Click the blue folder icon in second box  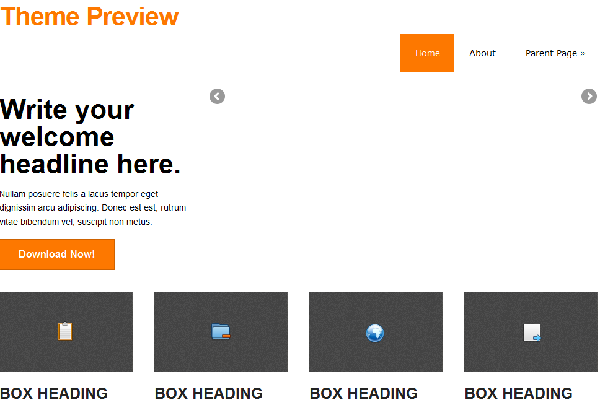221,332
